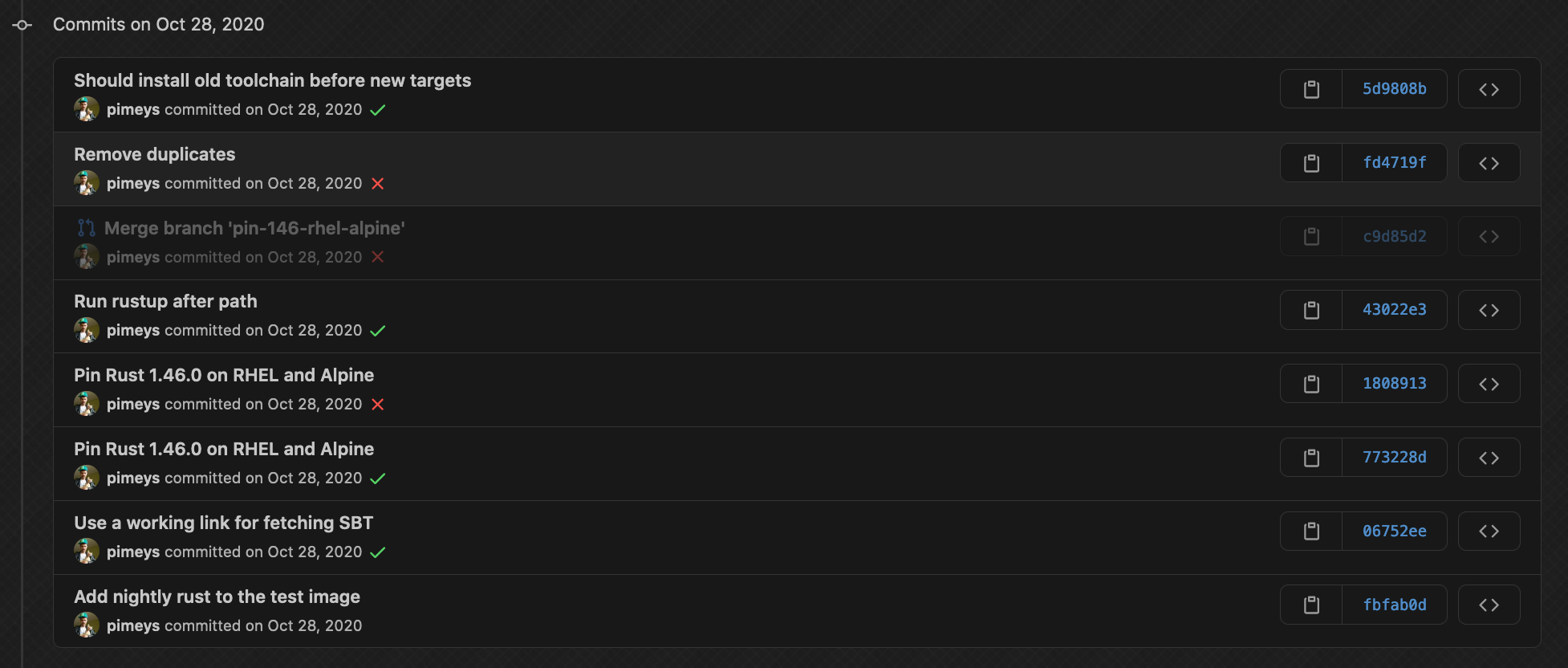The width and height of the screenshot is (1568, 668).
Task: Show passing check status for 5d9808b commit
Action: tap(378, 110)
